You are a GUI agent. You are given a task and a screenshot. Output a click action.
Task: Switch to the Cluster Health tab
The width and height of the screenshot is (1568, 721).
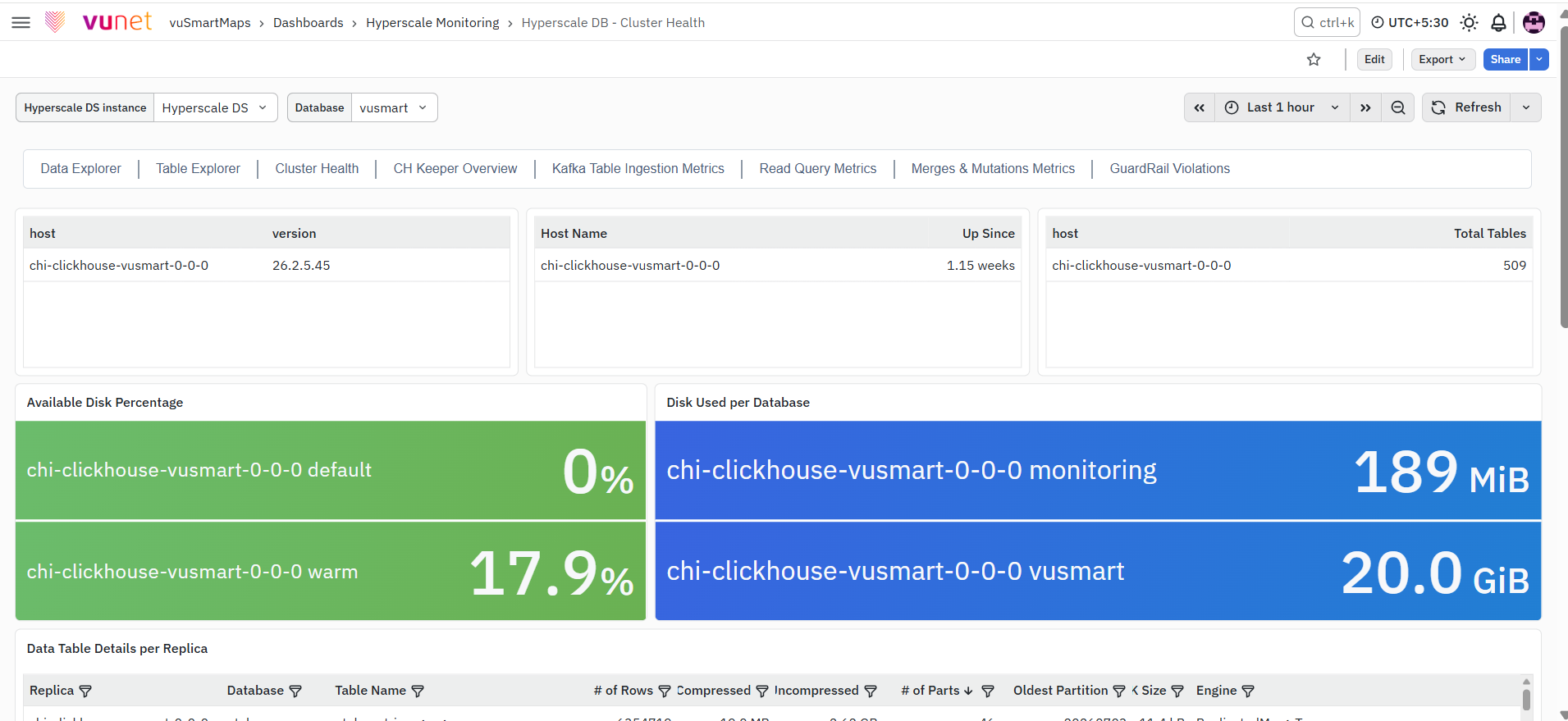(x=317, y=168)
